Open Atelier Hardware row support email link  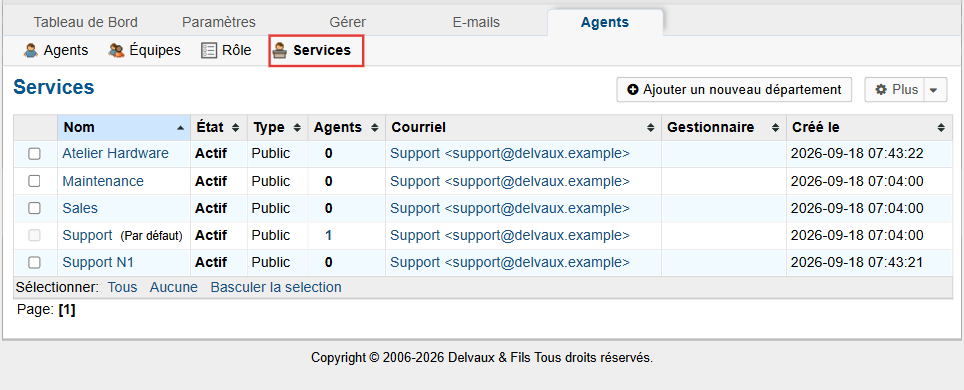(510, 154)
